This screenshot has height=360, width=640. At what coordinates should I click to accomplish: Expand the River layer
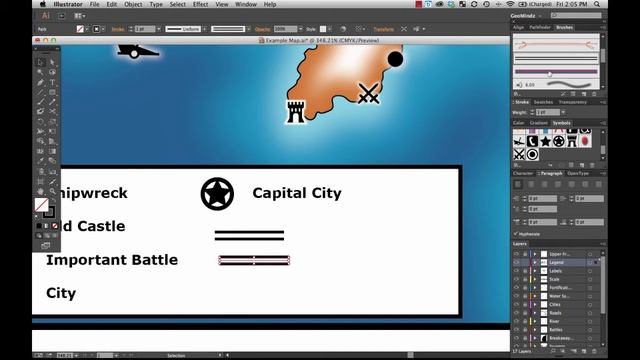tap(535, 321)
